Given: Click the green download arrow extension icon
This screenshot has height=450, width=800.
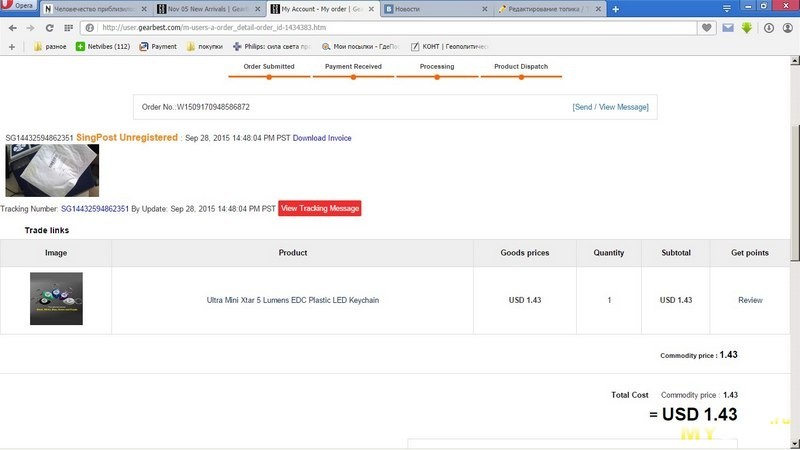Looking at the screenshot, I should click(x=747, y=28).
